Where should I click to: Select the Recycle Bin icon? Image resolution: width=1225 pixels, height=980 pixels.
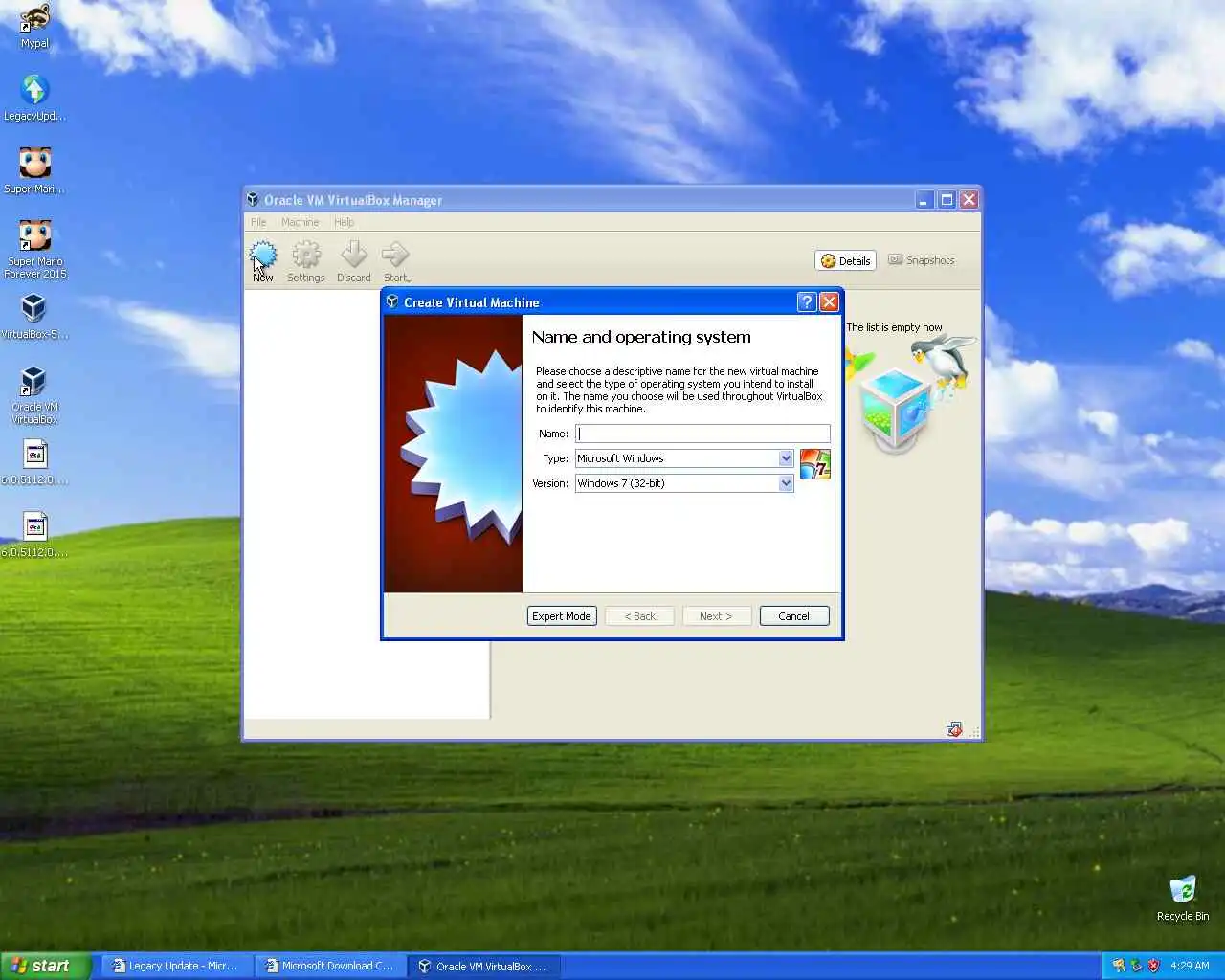[x=1183, y=898]
